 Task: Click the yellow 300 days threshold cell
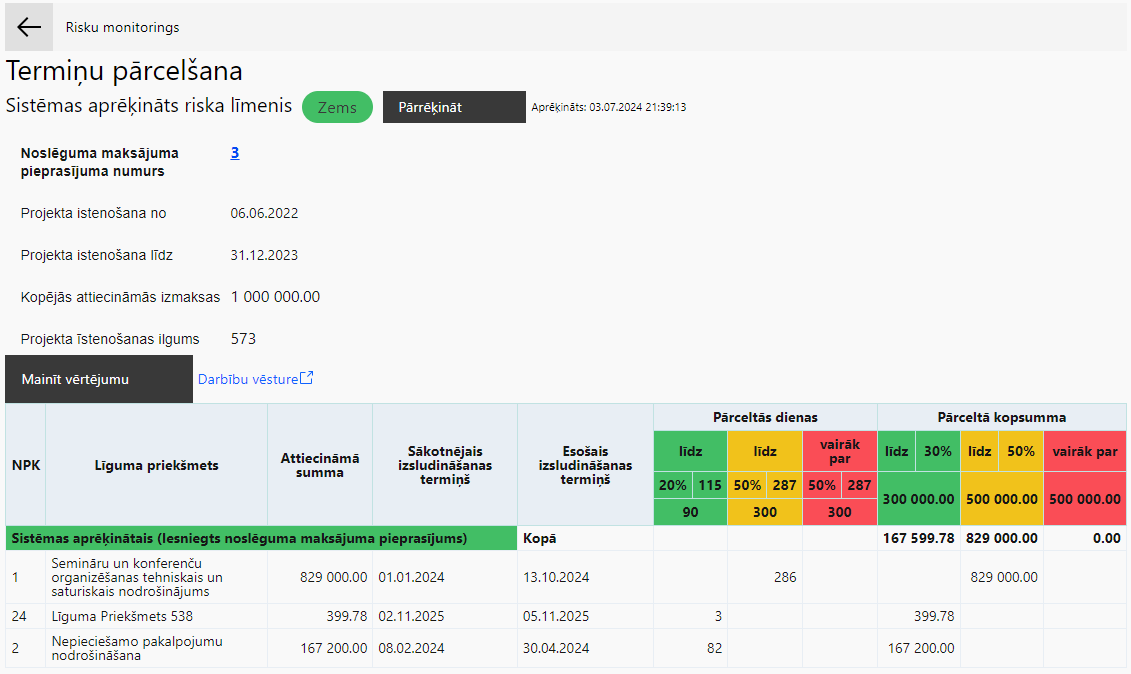[765, 512]
